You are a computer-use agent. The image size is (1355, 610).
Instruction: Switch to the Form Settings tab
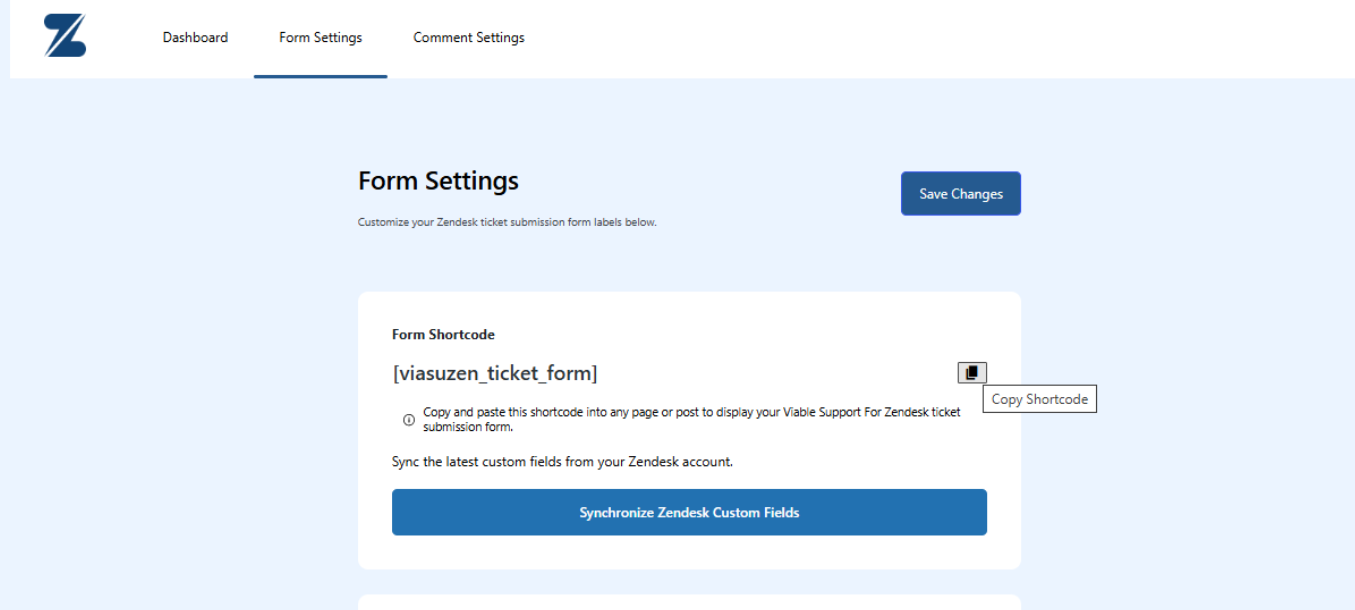coord(320,38)
